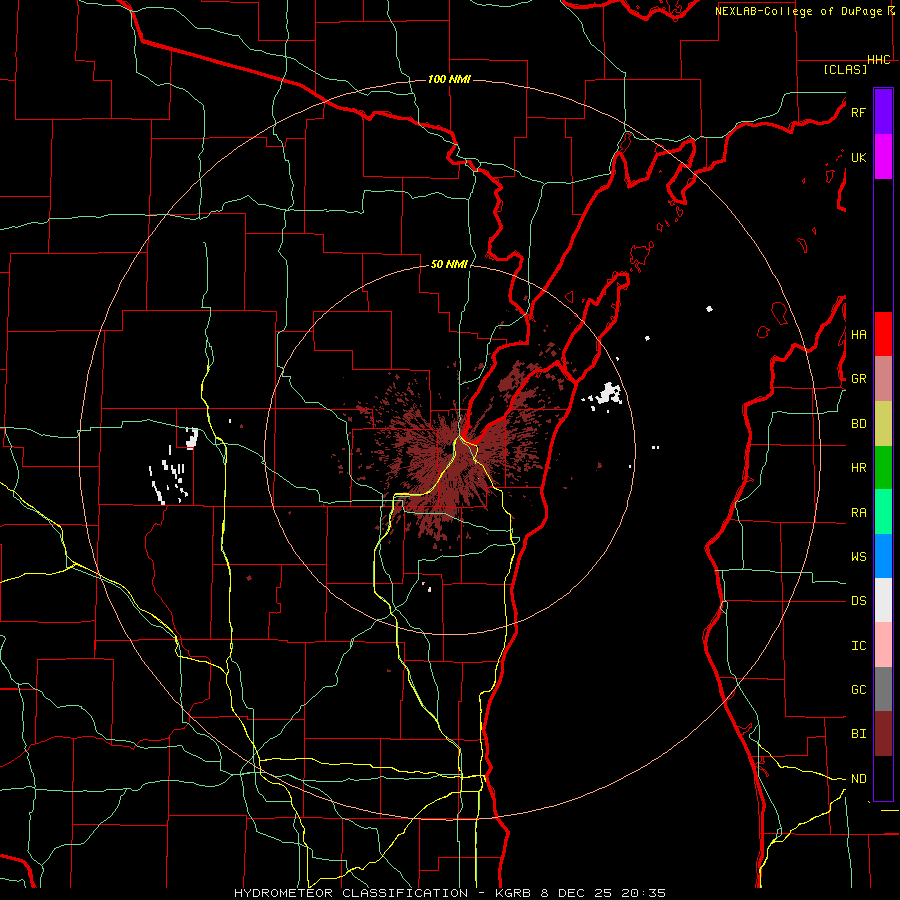This screenshot has width=900, height=900.
Task: Click the DS white legend swatch
Action: (x=883, y=600)
